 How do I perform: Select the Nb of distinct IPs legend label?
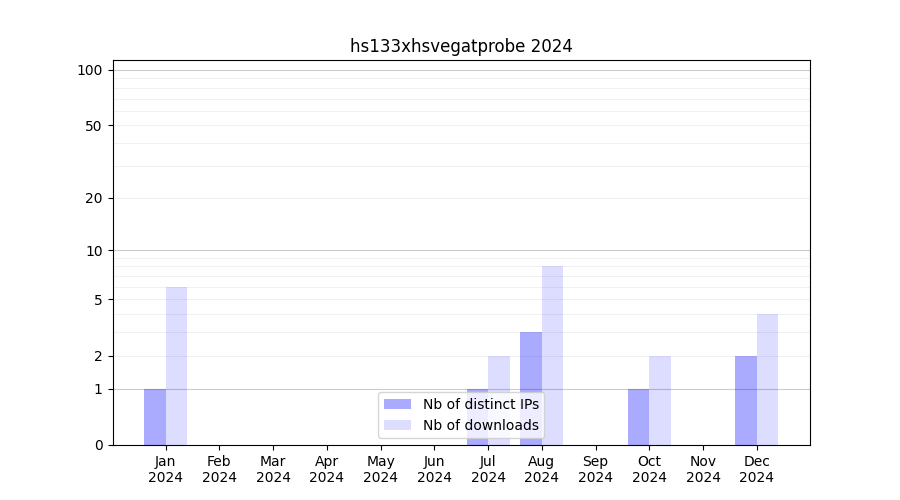click(480, 404)
